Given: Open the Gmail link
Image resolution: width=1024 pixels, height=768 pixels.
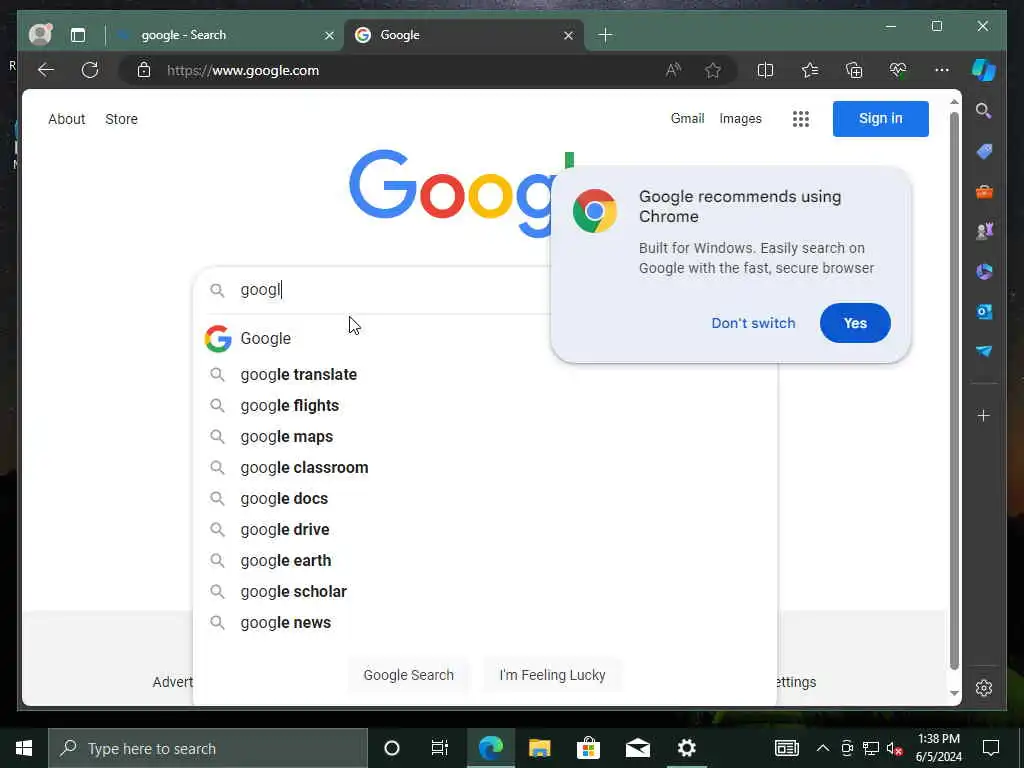Looking at the screenshot, I should pyautogui.click(x=687, y=118).
